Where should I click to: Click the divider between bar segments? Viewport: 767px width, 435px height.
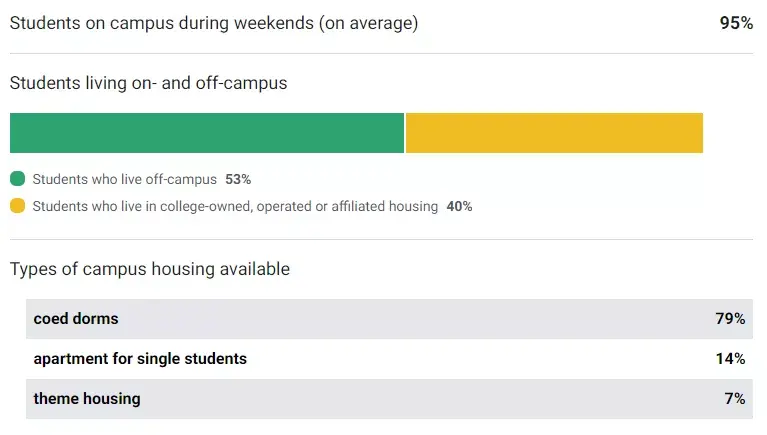tap(405, 133)
